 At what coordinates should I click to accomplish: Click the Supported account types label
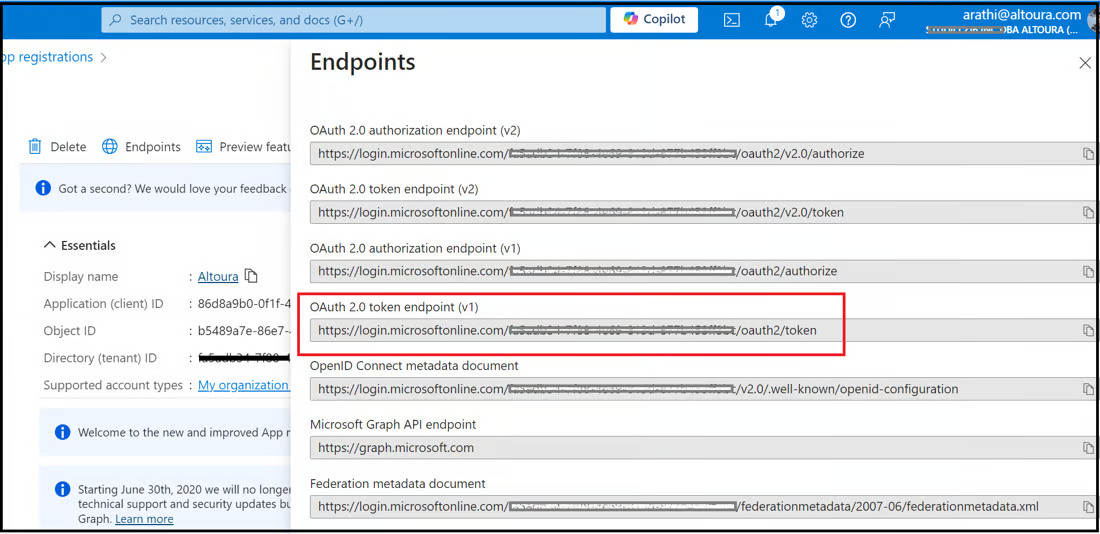point(113,385)
